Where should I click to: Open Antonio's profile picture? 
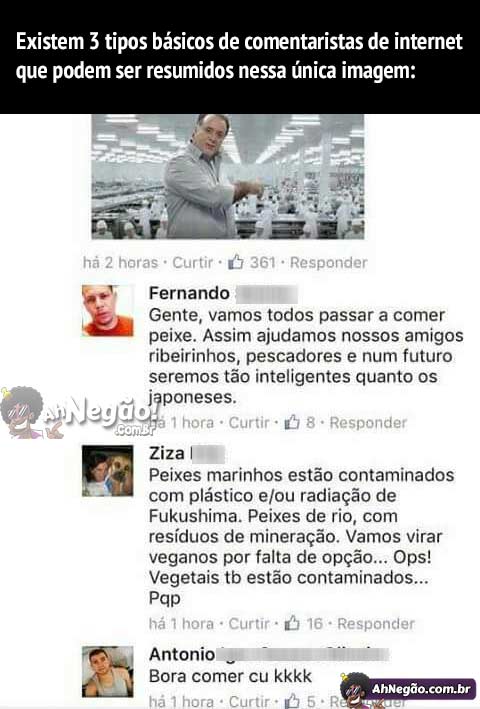[108, 671]
